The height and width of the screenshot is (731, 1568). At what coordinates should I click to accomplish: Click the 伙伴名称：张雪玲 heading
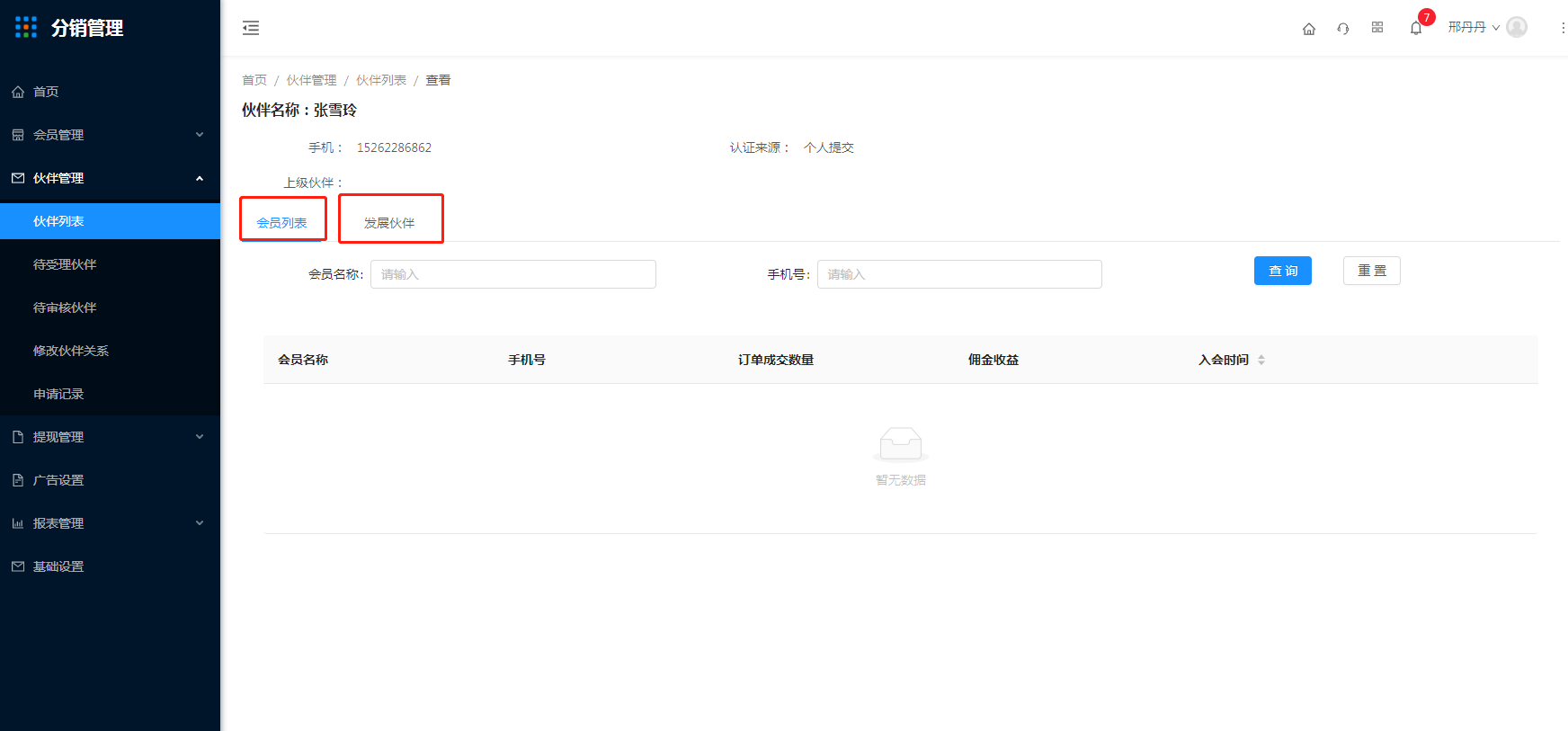tap(299, 110)
